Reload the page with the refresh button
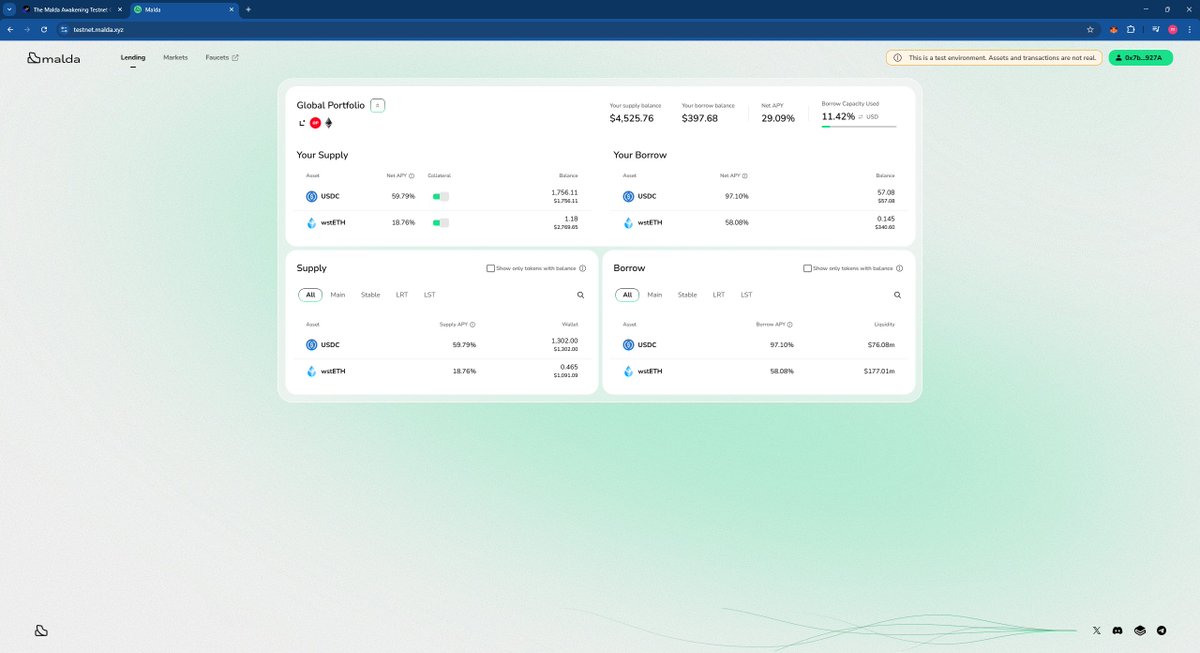 point(43,29)
